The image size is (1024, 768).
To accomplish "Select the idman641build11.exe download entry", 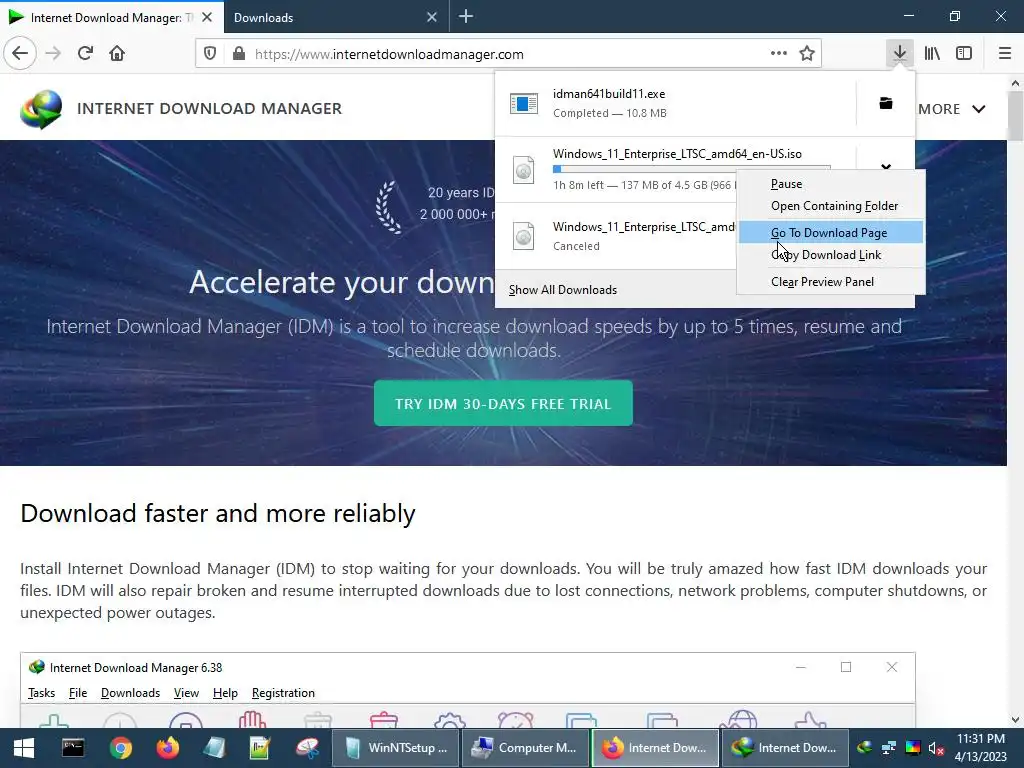I will 675,103.
